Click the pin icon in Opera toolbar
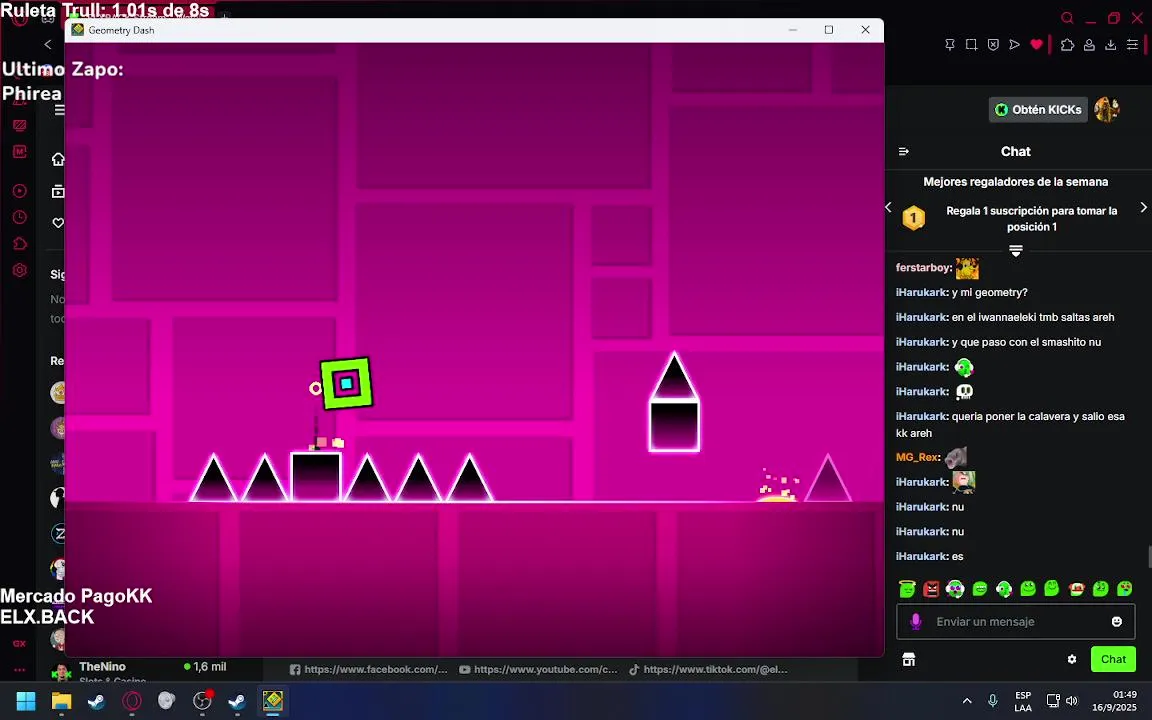Screen dimensions: 1152x720 949,45
